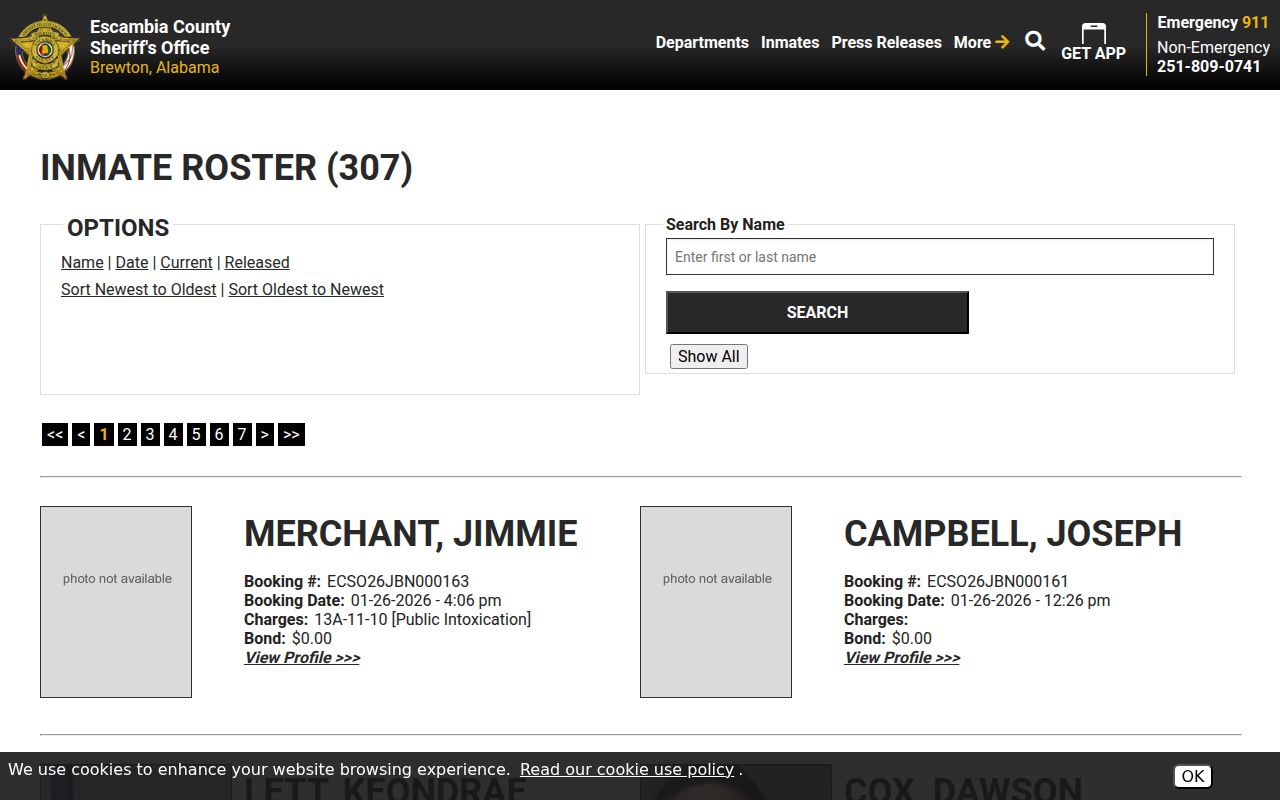The image size is (1280, 800).
Task: Go to first page with << button
Action: click(55, 434)
